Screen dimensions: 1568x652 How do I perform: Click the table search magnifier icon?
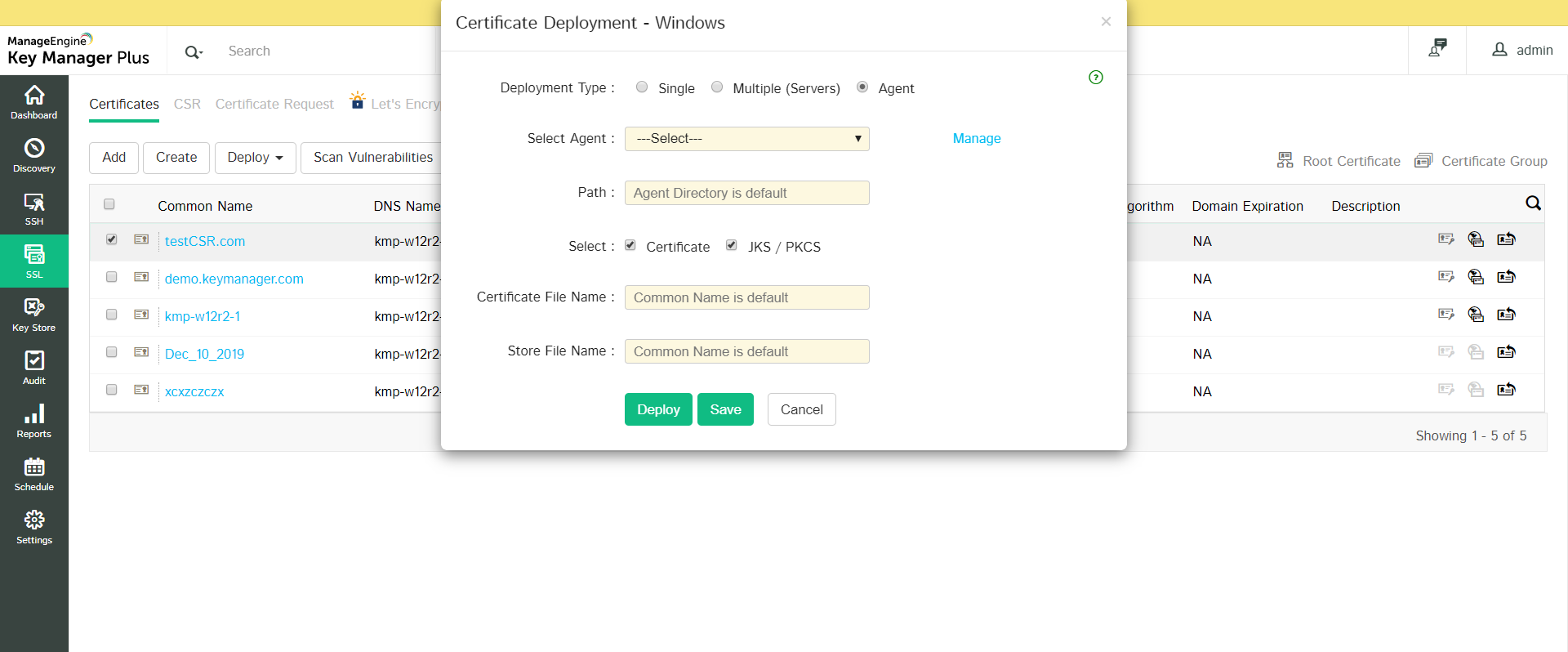[x=1533, y=203]
